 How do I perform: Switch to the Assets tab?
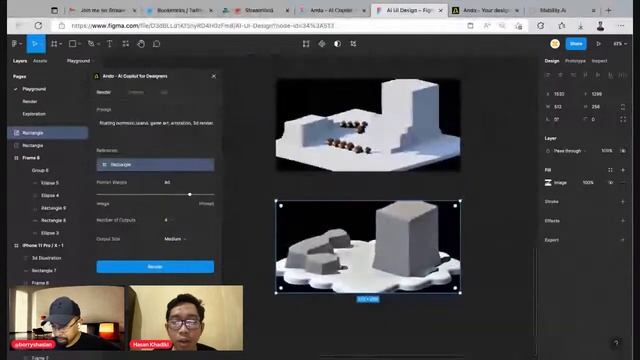[x=40, y=61]
